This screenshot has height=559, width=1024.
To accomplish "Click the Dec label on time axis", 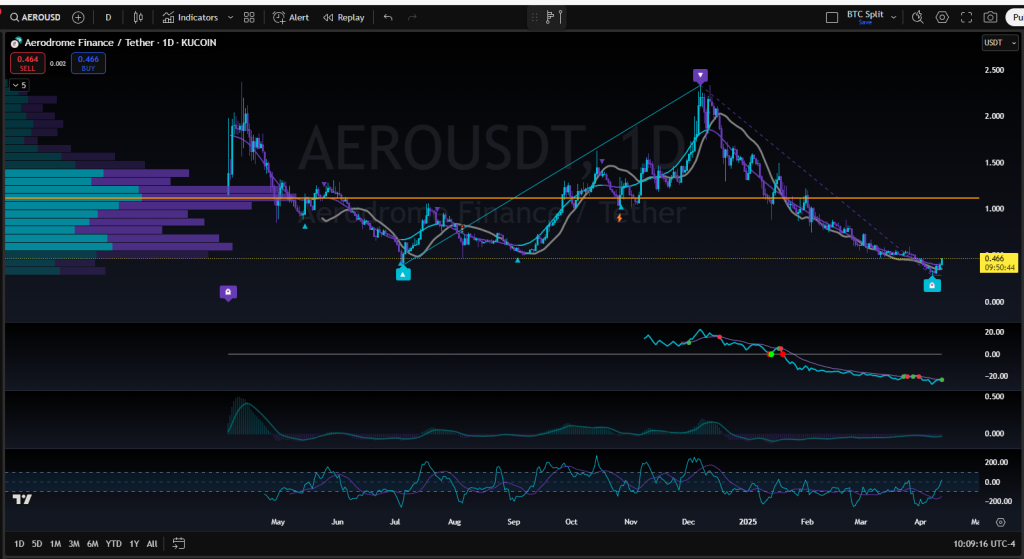I will [688, 522].
